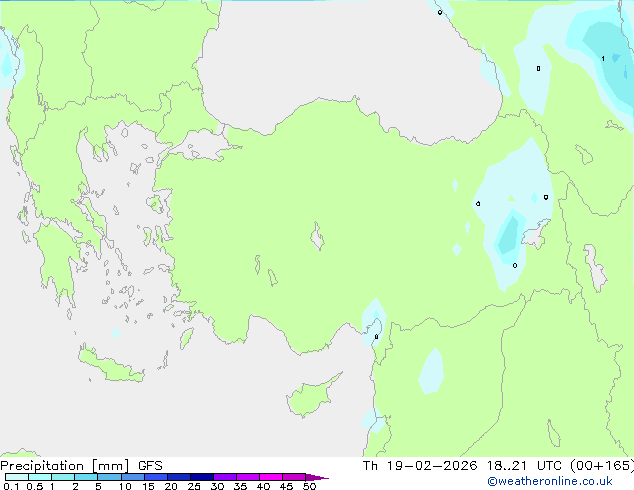Viewport: 634px width, 490px height.
Task: Click the weatheronline.co.uk copyright link
Action: pos(550,481)
